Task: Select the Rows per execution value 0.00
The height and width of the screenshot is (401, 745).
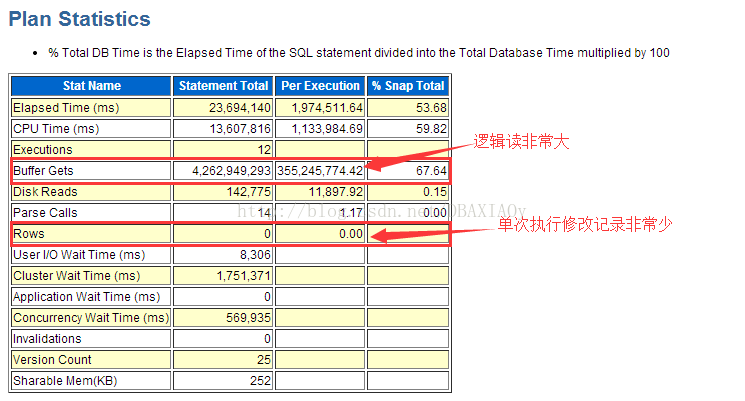Action: tap(351, 234)
